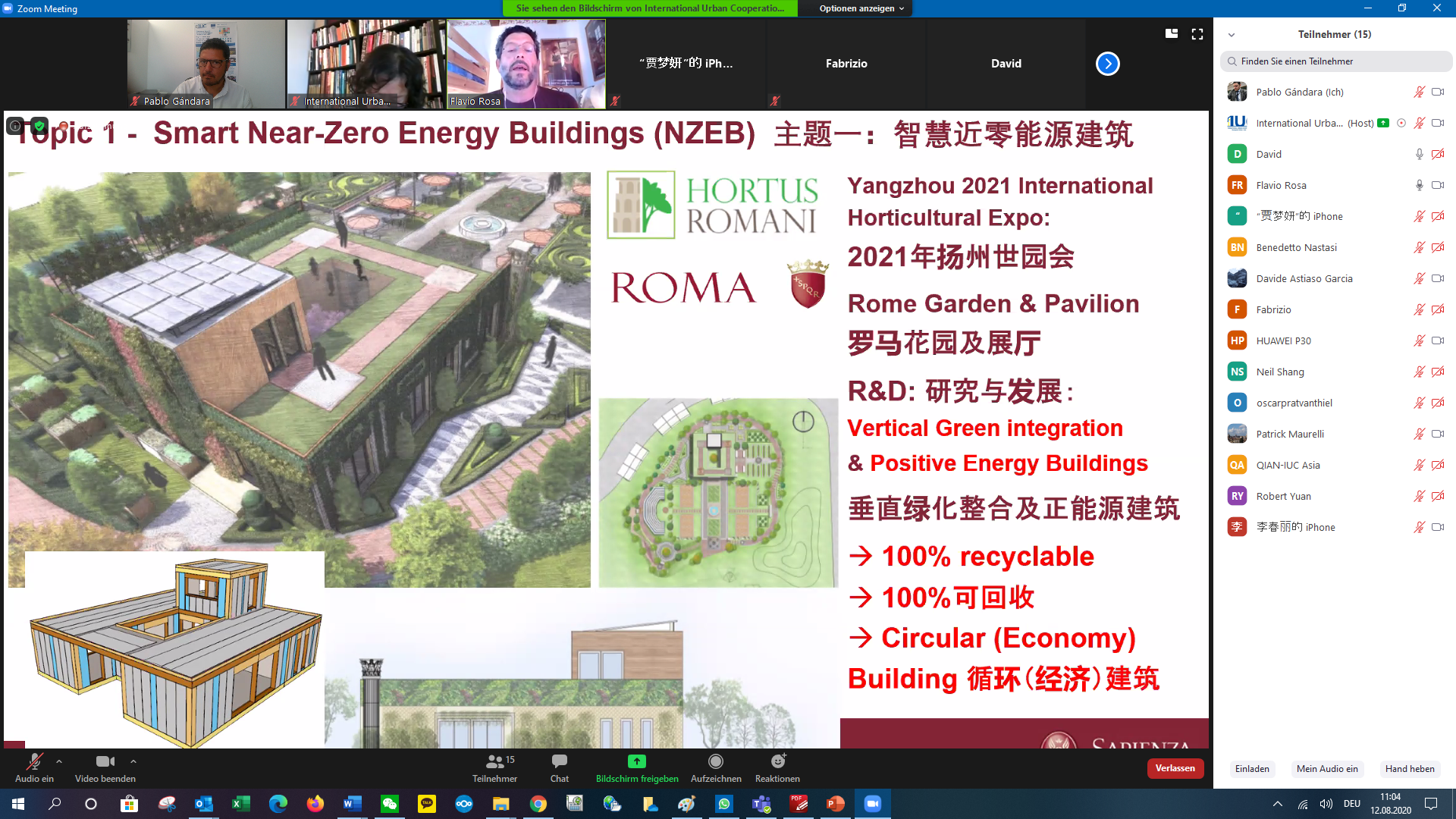Switch video layout view icon
This screenshot has height=819, width=1456.
point(1172,34)
